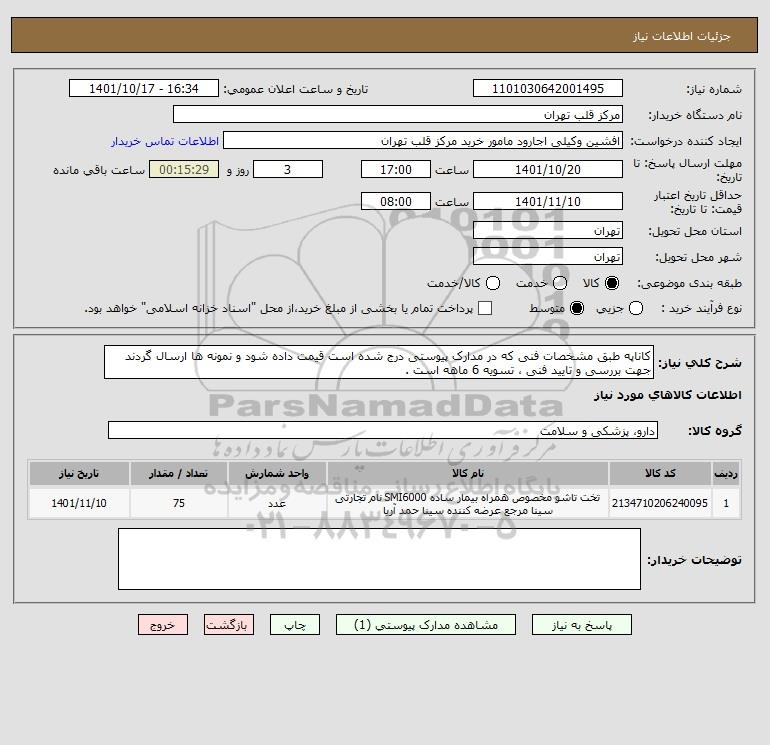Open اطلاعات تماس خریدار link
Screen dimensions: 770x745
pyautogui.click(x=165, y=141)
